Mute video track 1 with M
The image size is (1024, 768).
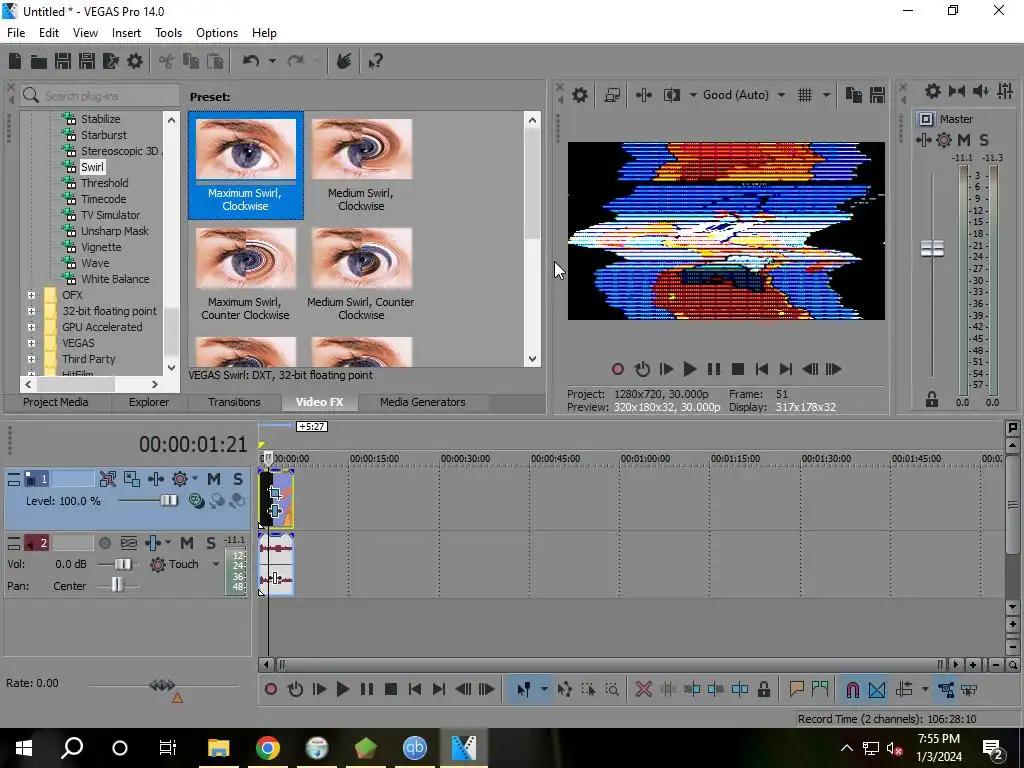(x=214, y=479)
